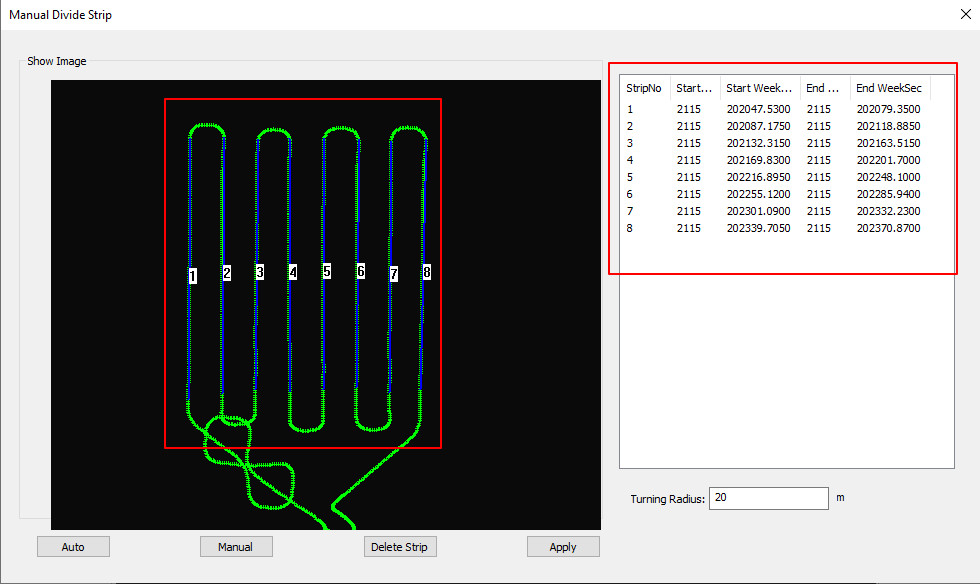Click the Auto button
This screenshot has height=584, width=980.
(x=73, y=547)
